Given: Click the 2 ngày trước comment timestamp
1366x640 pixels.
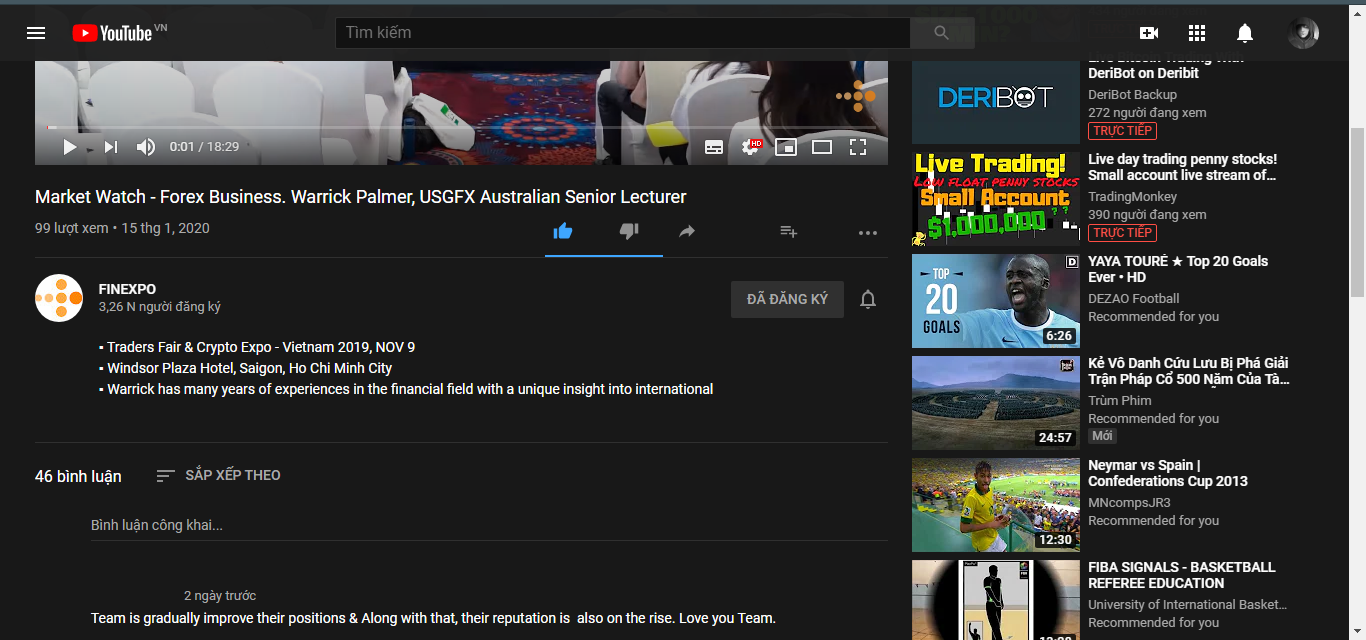Looking at the screenshot, I should [x=220, y=596].
